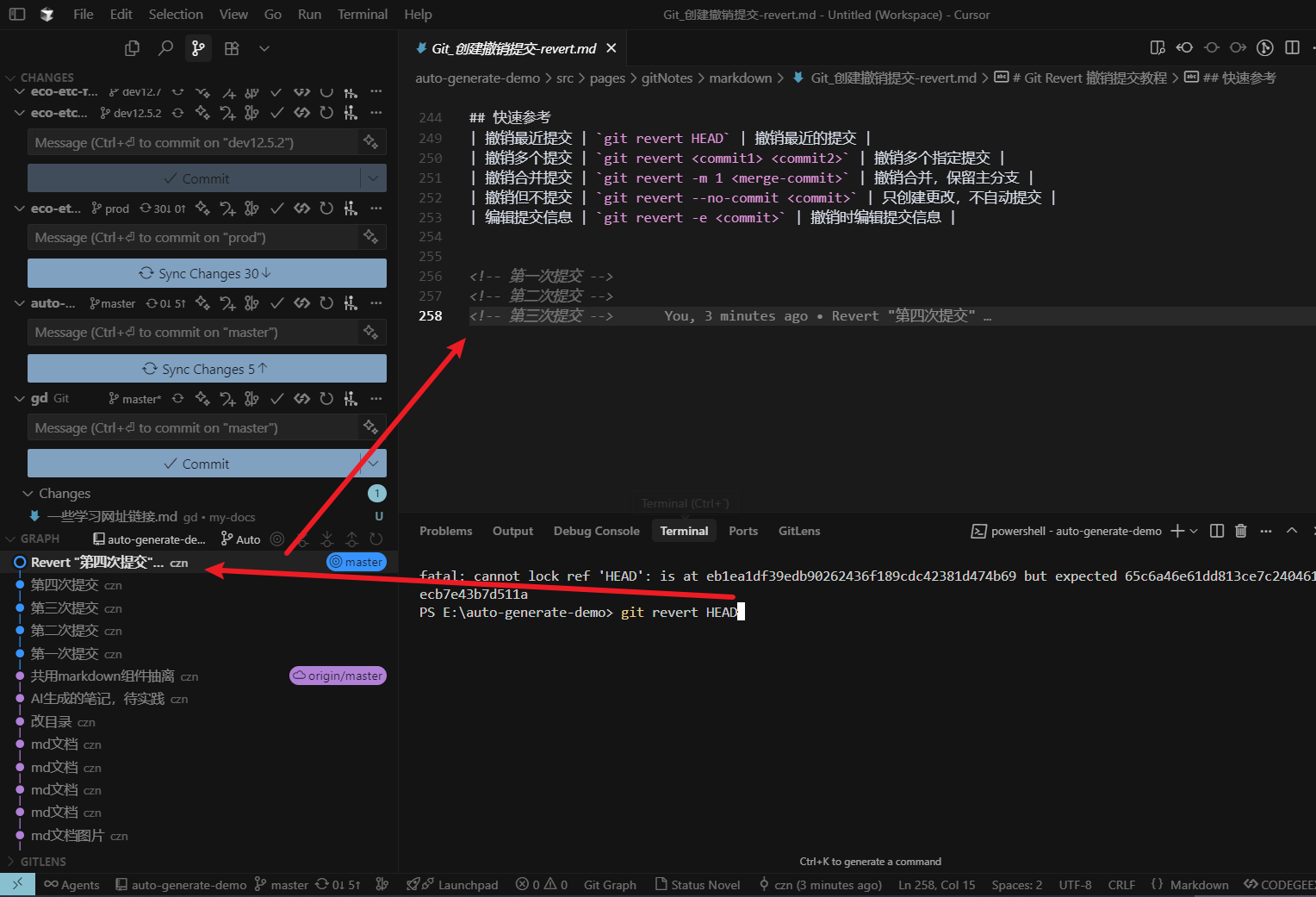Toggle primary sidebar layout button
The width and height of the screenshot is (1316, 897).
[x=17, y=15]
